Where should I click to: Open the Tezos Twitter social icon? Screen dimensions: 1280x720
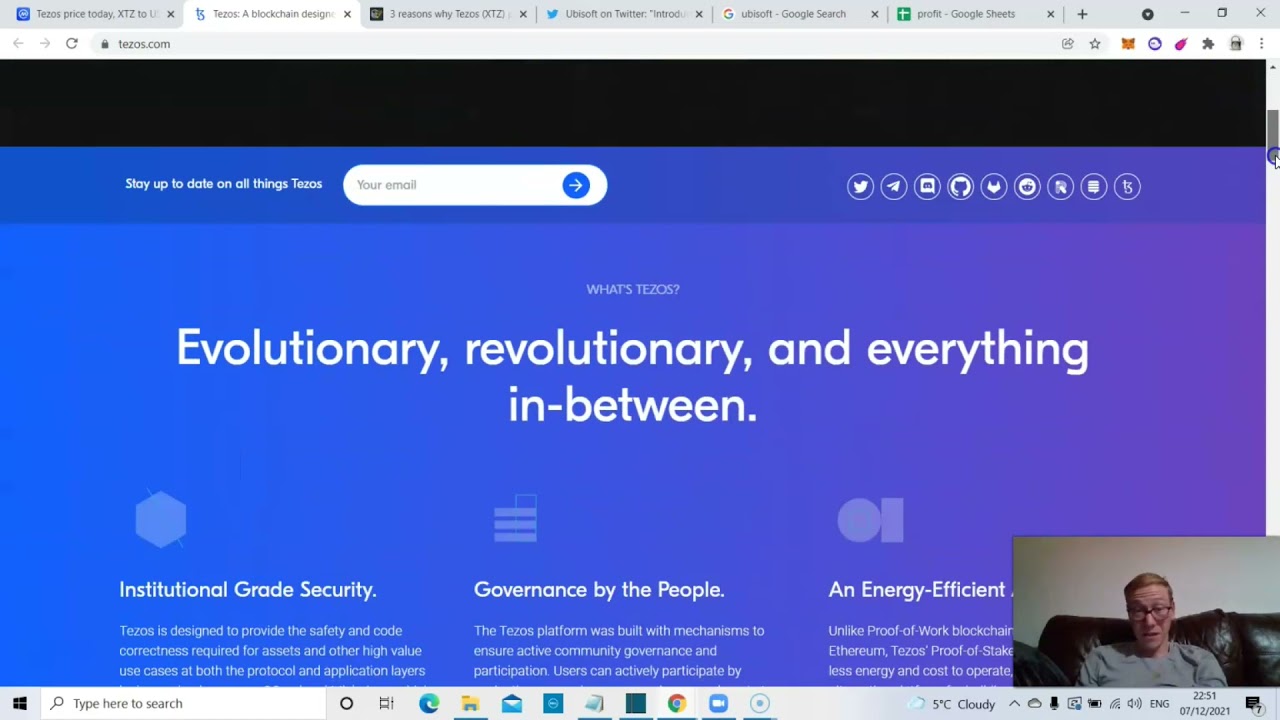tap(860, 187)
